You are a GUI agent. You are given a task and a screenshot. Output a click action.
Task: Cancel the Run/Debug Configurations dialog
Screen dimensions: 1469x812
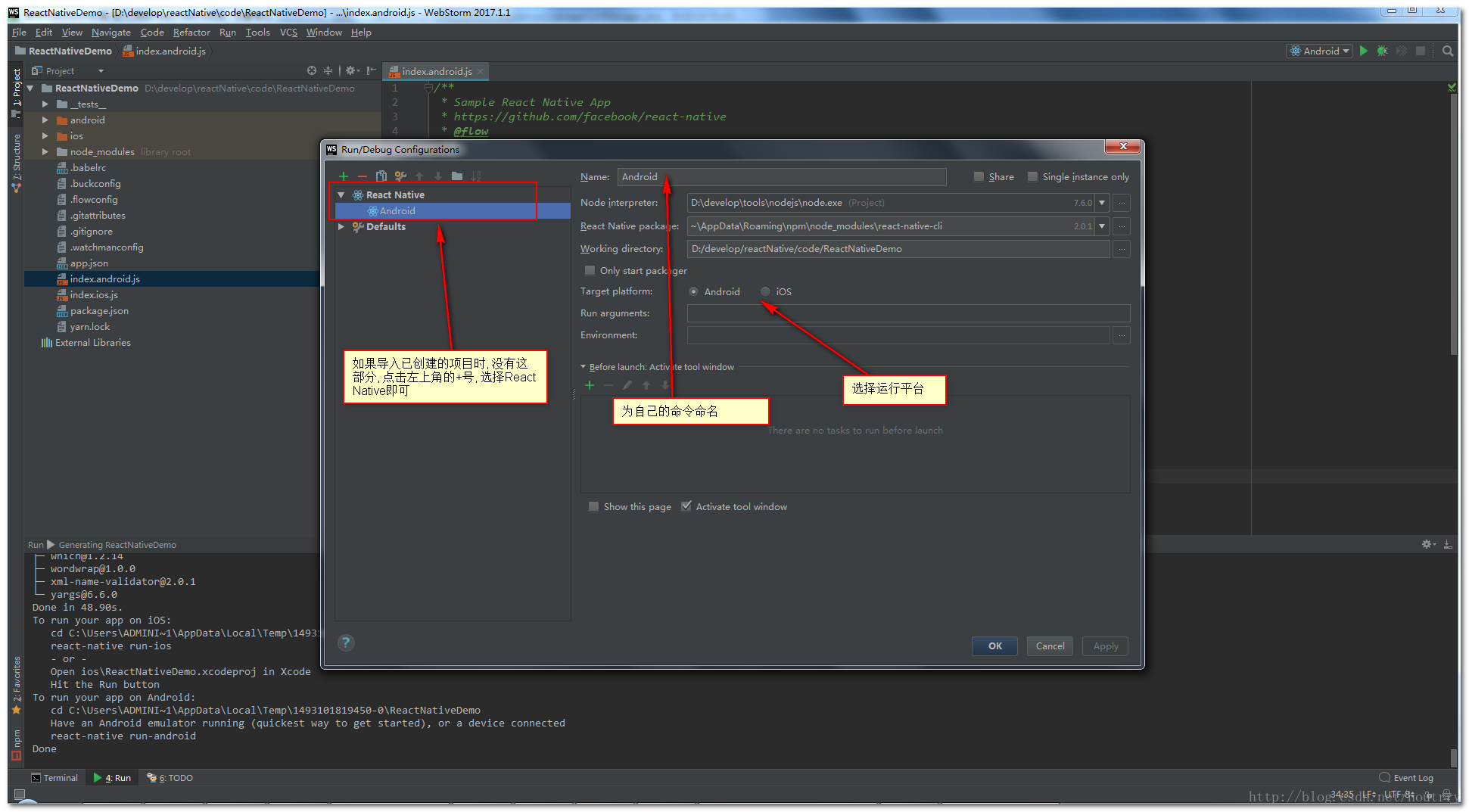[x=1050, y=646]
